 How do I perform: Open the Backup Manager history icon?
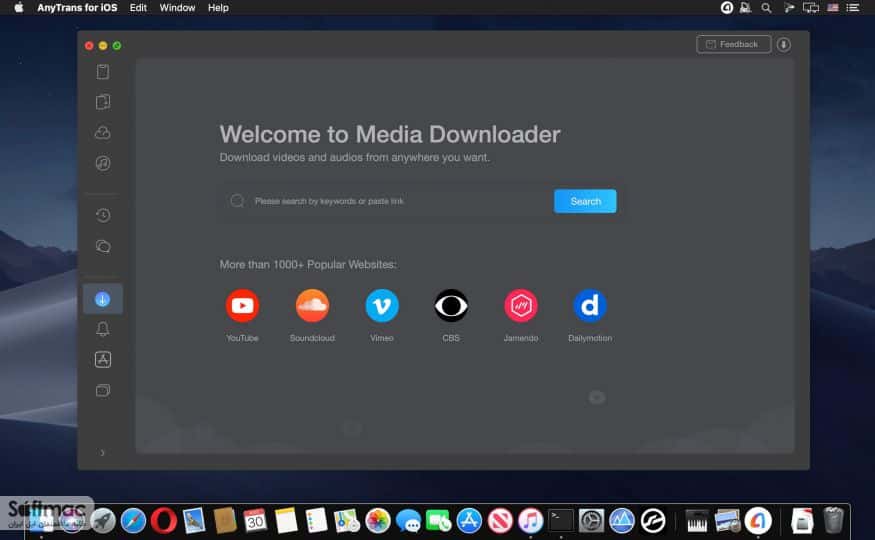tap(103, 215)
